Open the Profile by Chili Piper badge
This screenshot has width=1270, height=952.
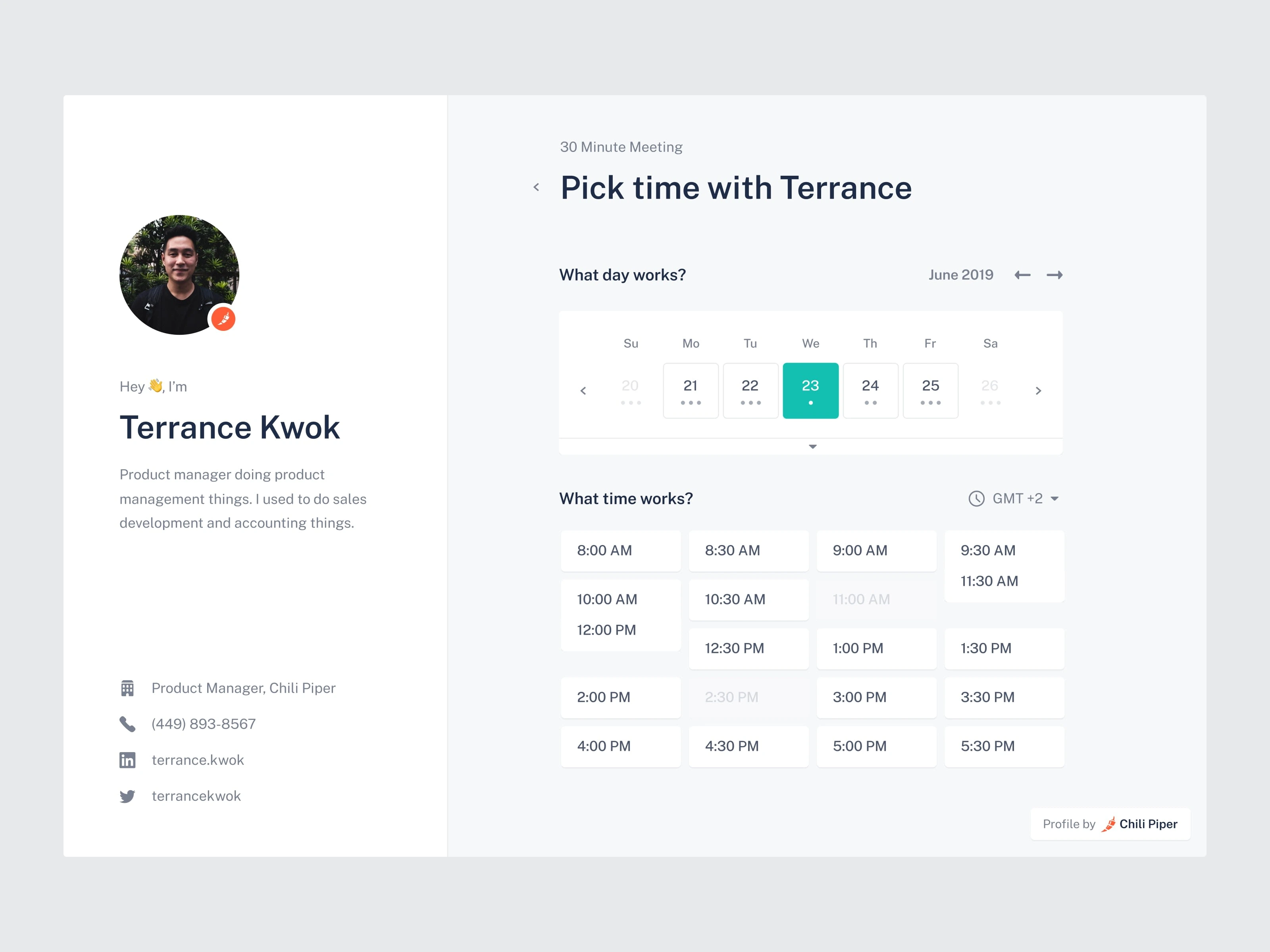(x=1110, y=825)
